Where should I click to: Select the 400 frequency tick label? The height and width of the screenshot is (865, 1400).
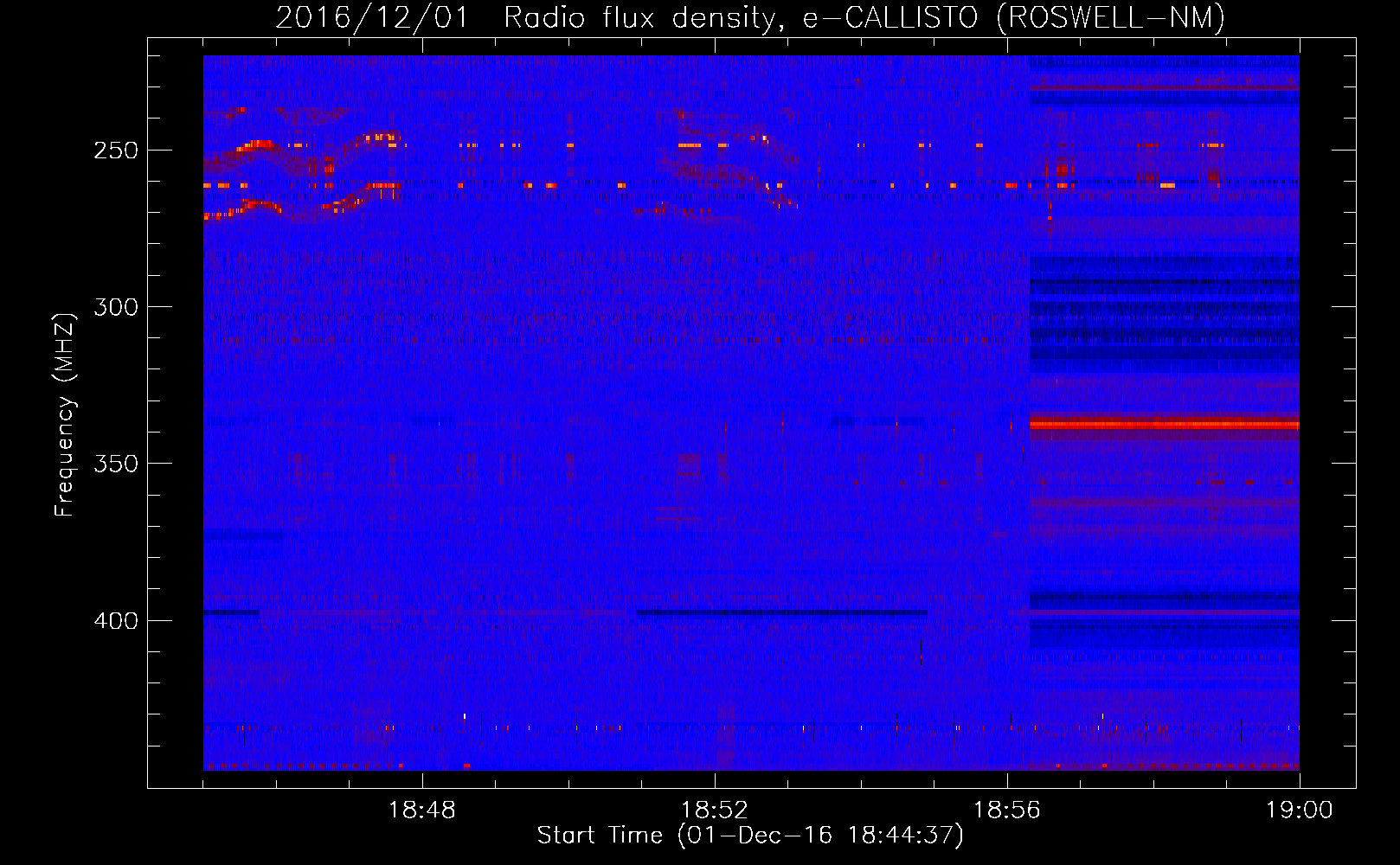[x=116, y=621]
